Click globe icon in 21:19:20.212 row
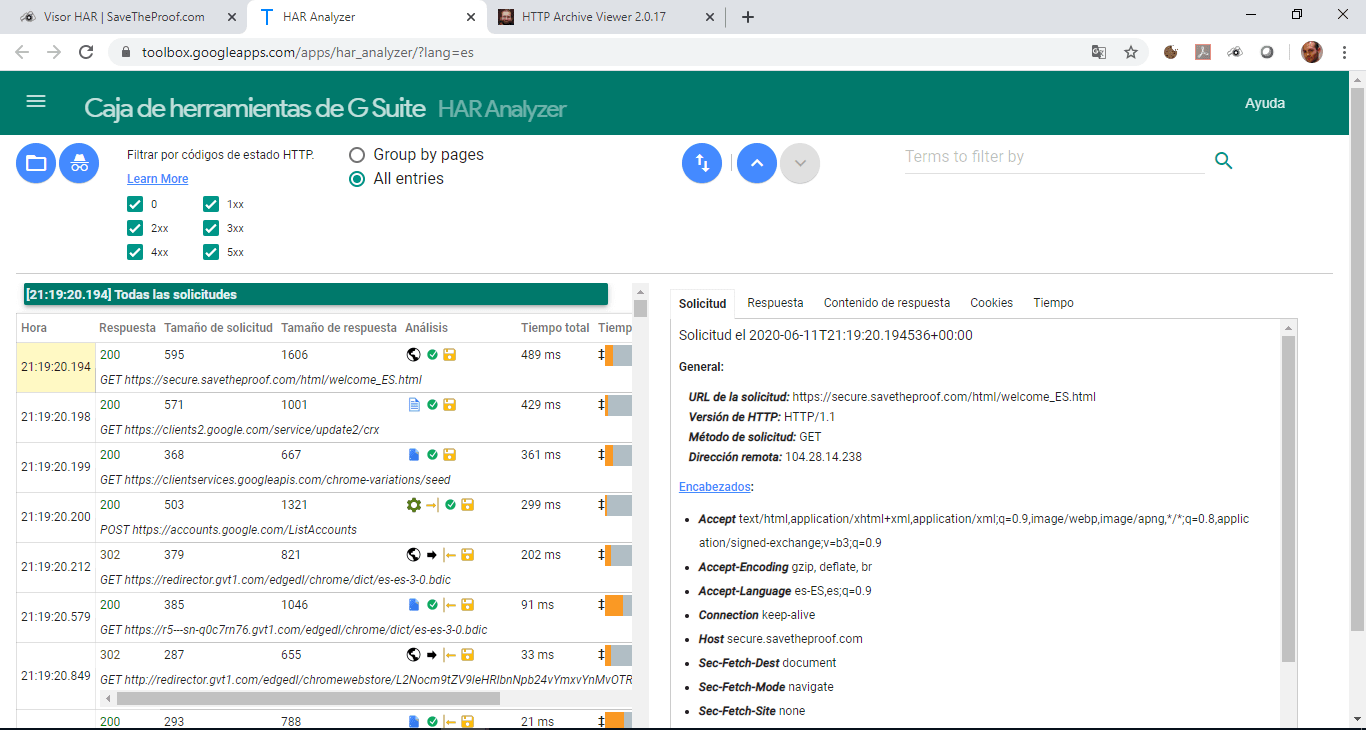The height and width of the screenshot is (730, 1366). pos(413,554)
